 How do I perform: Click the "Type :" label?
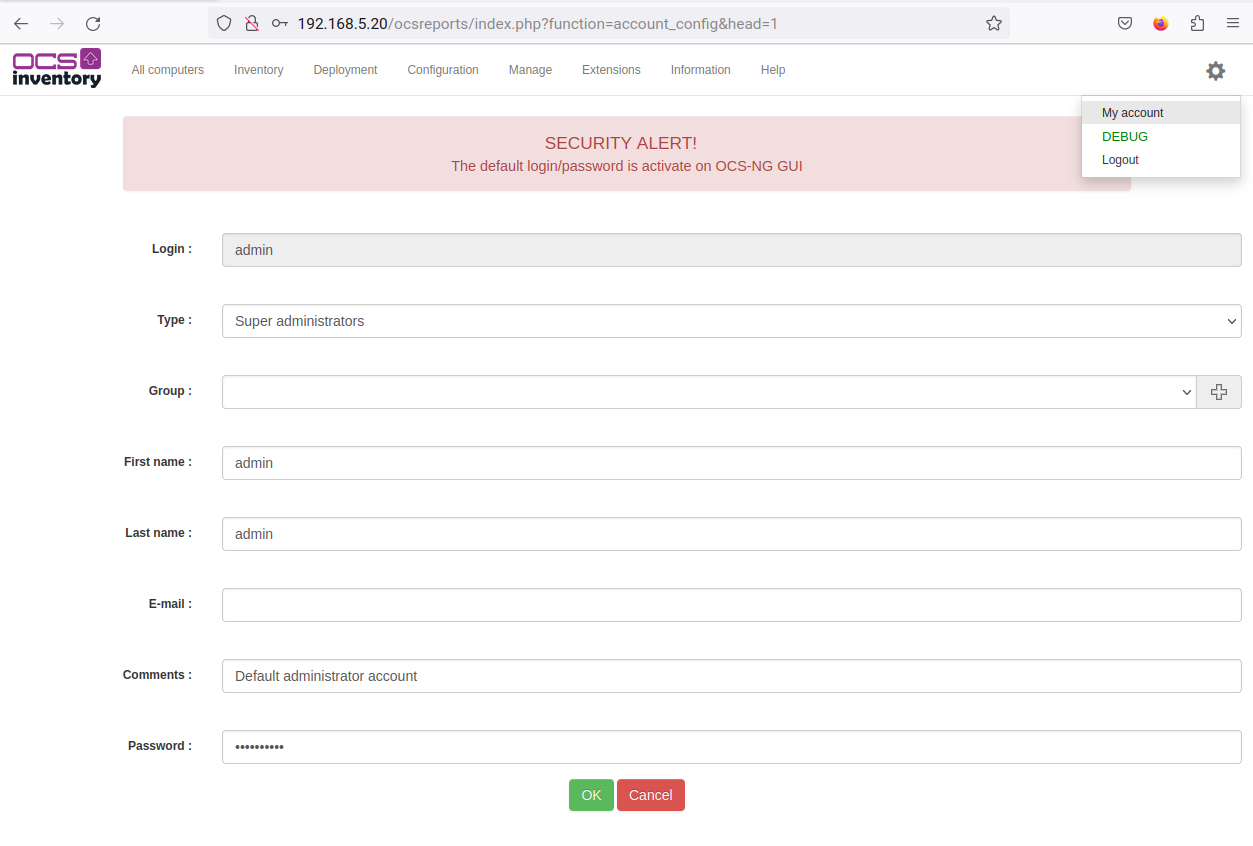point(174,320)
